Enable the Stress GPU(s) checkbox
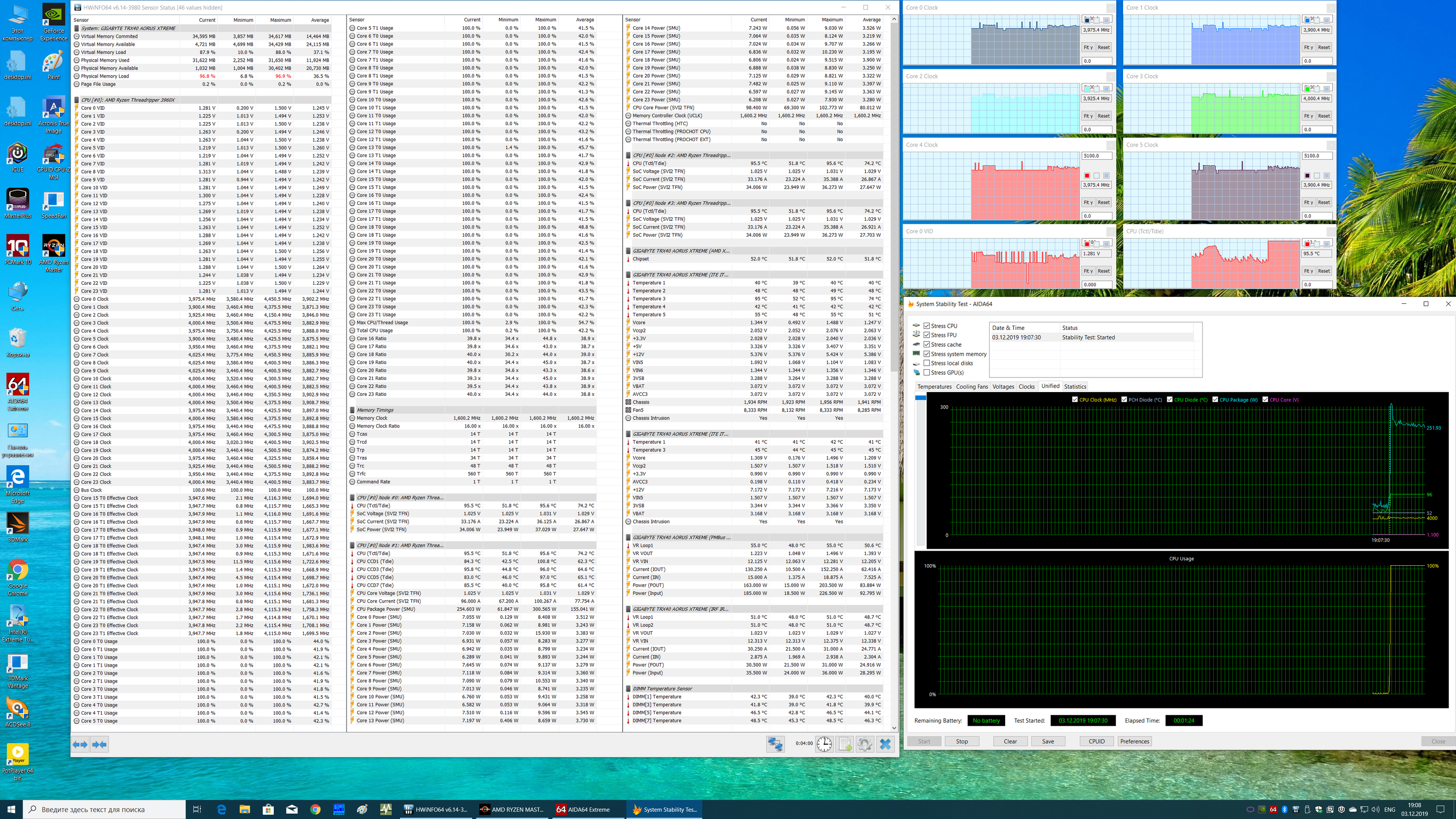Screen dimensions: 1456x819 (x=927, y=373)
